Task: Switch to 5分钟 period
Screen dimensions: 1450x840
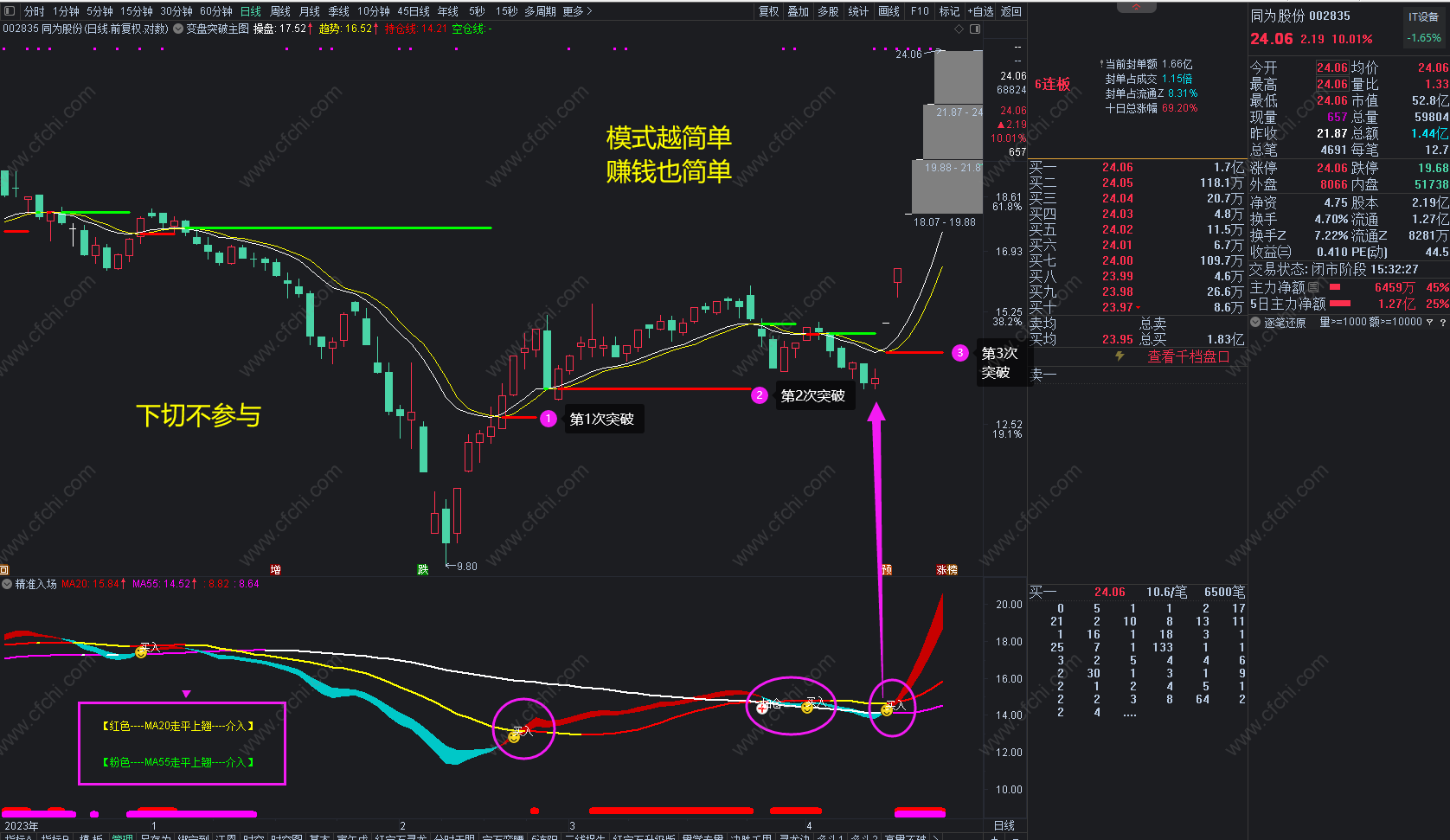Action: [x=99, y=11]
